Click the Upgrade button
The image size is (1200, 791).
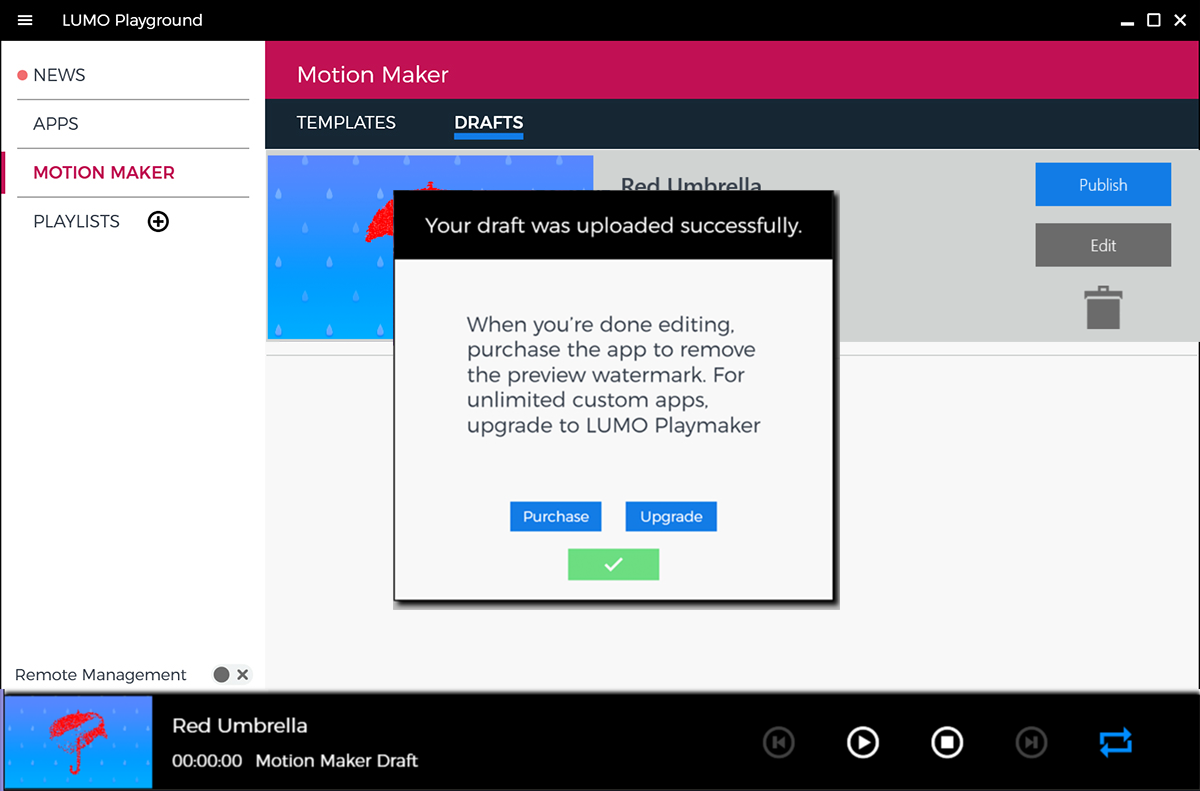point(671,517)
